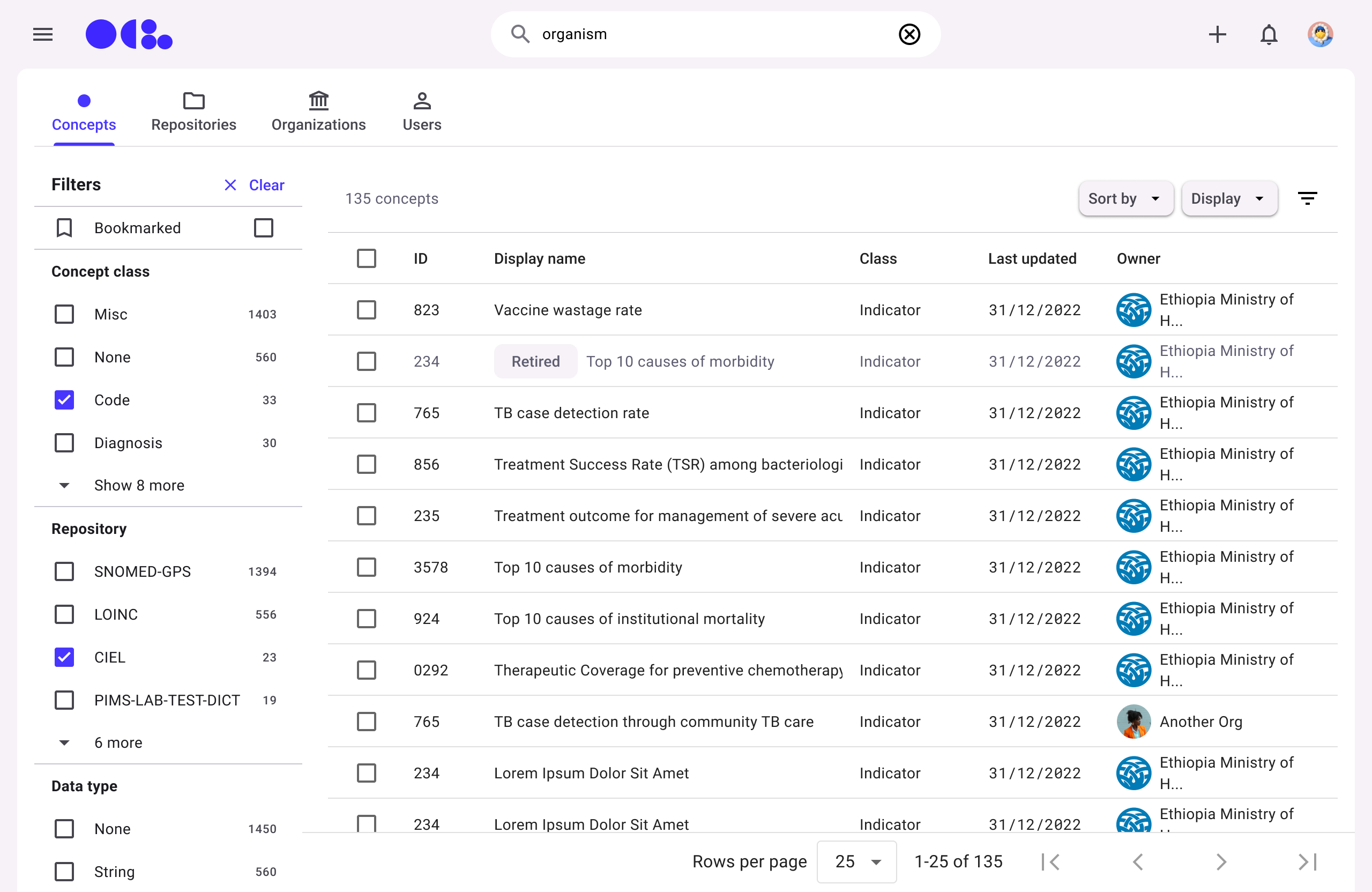Click the app logo
Screen dimensions: 1372x892
click(129, 35)
